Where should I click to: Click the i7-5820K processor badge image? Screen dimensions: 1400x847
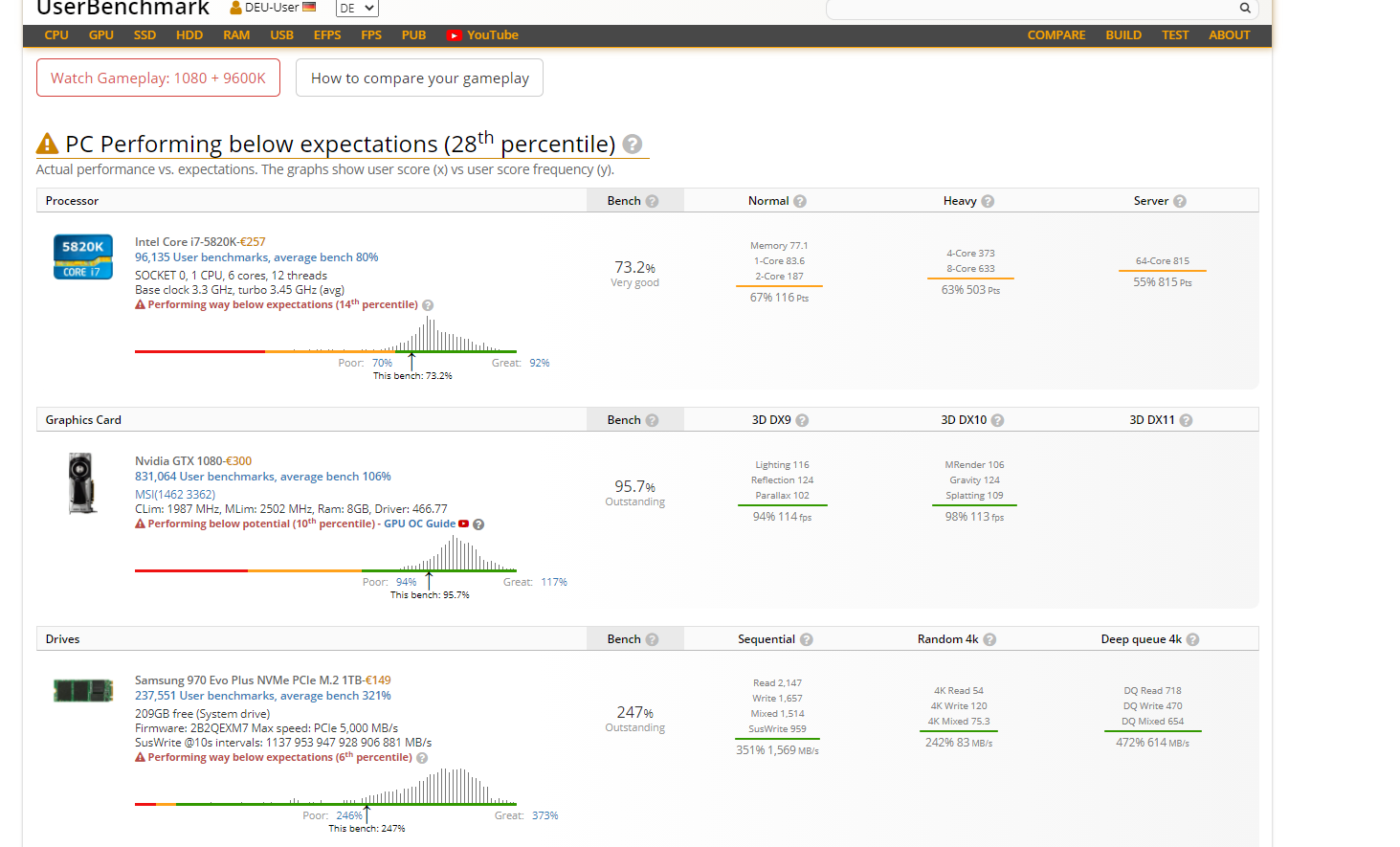tap(83, 256)
